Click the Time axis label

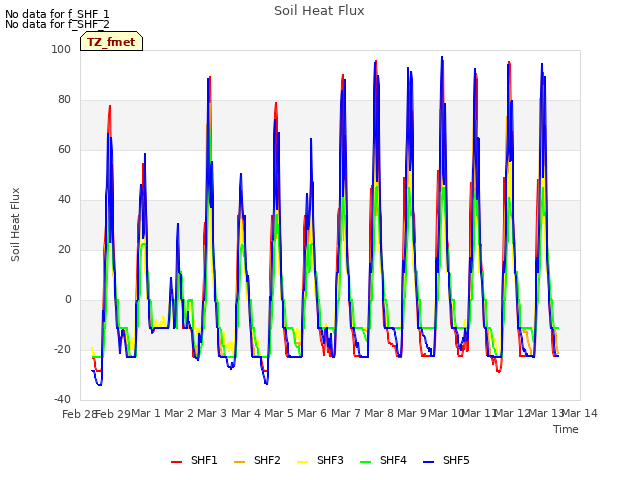click(566, 429)
